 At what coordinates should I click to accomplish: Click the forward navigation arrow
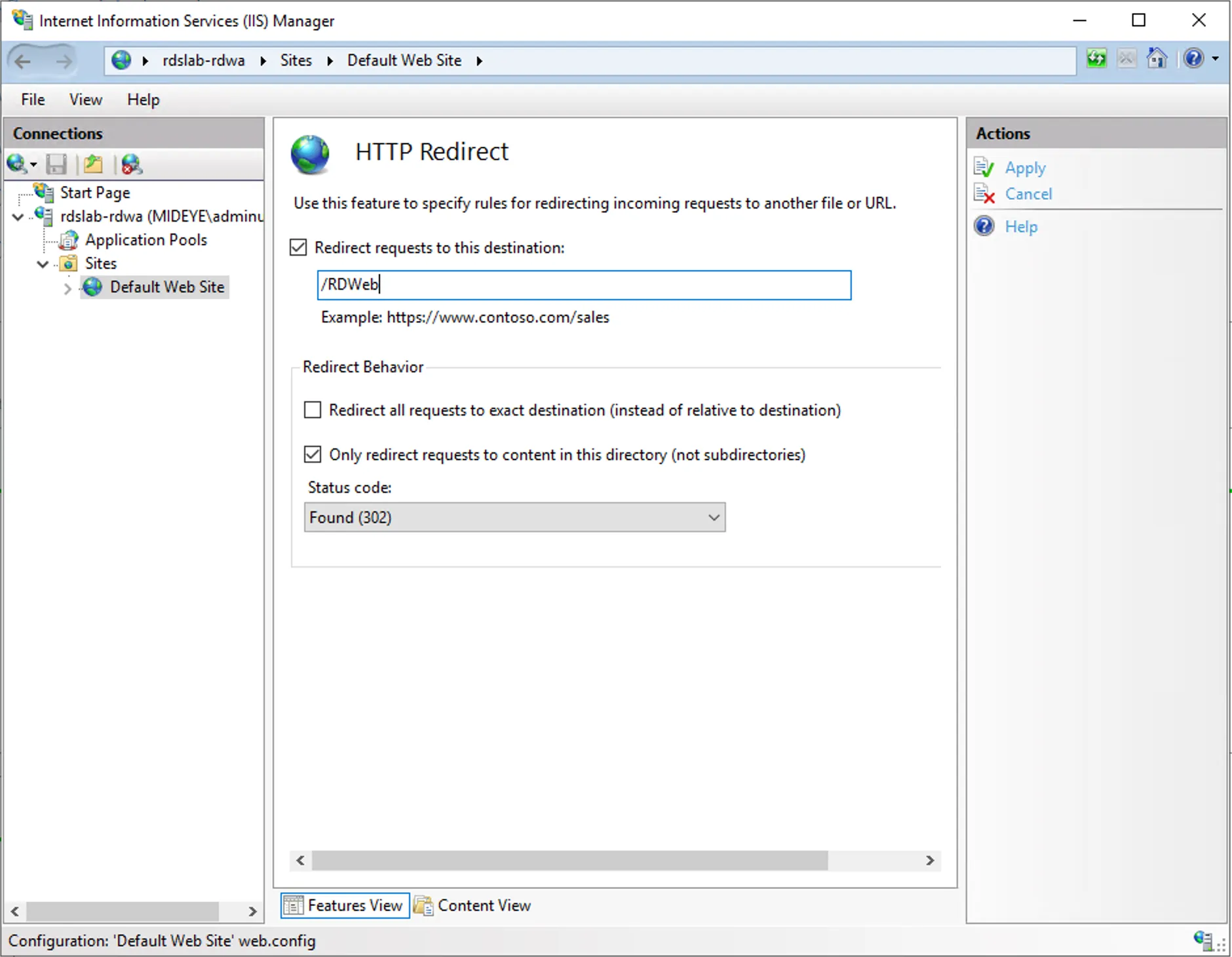pos(64,60)
